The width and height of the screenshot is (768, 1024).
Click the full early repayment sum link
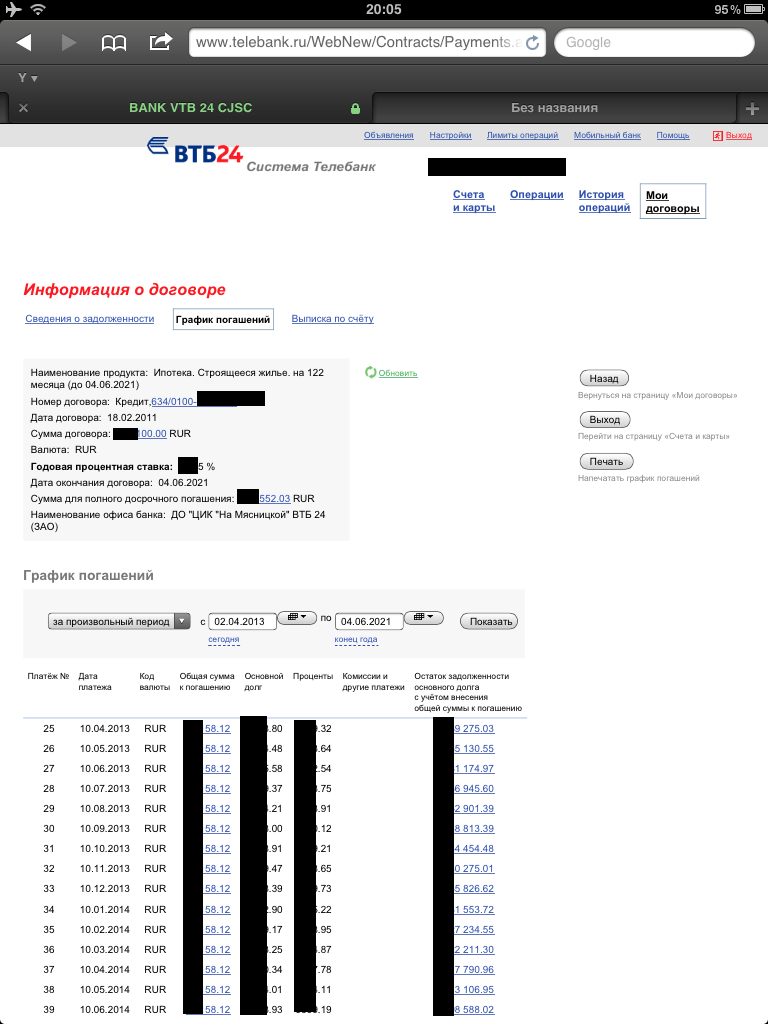(274, 498)
